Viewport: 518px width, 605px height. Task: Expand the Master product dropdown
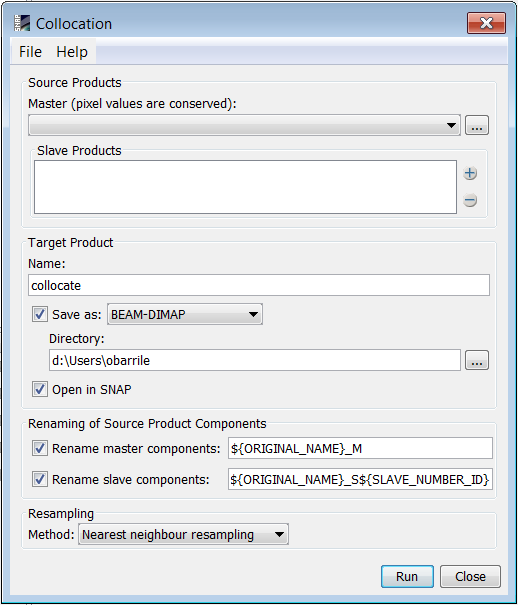(x=244, y=125)
